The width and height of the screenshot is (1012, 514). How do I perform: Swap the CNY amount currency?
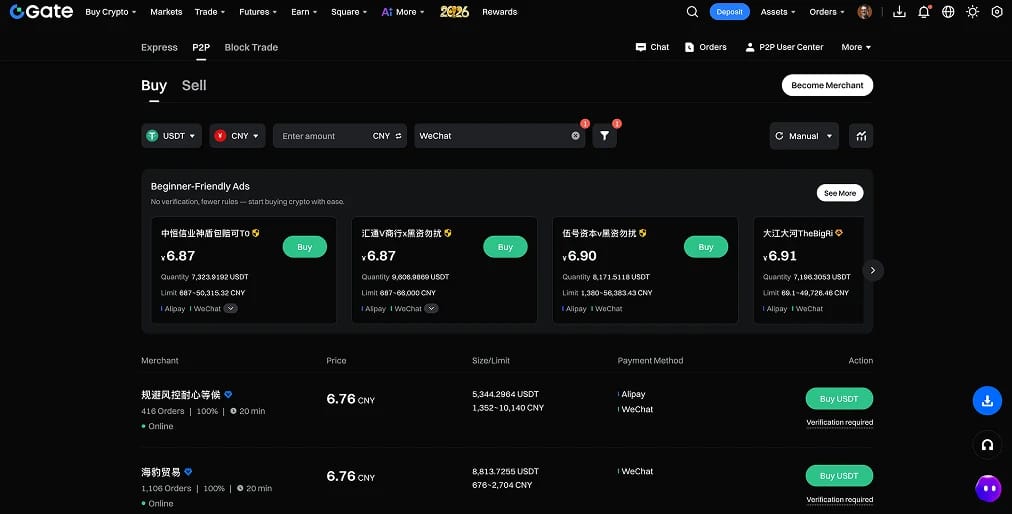pos(398,136)
